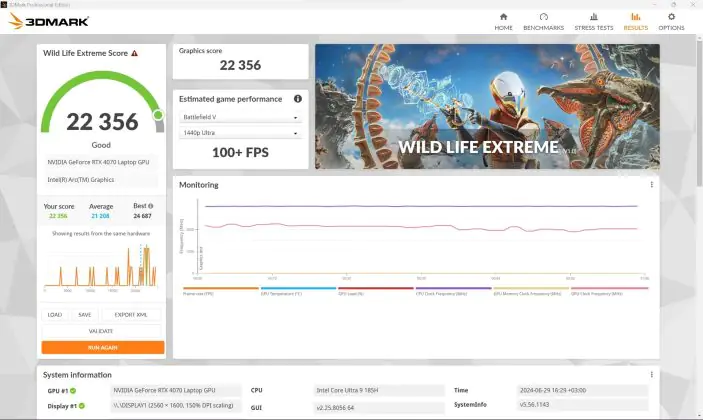Screen dimensions: 703x420
Task: Click the Best score value 24 687
Action: click(x=142, y=216)
